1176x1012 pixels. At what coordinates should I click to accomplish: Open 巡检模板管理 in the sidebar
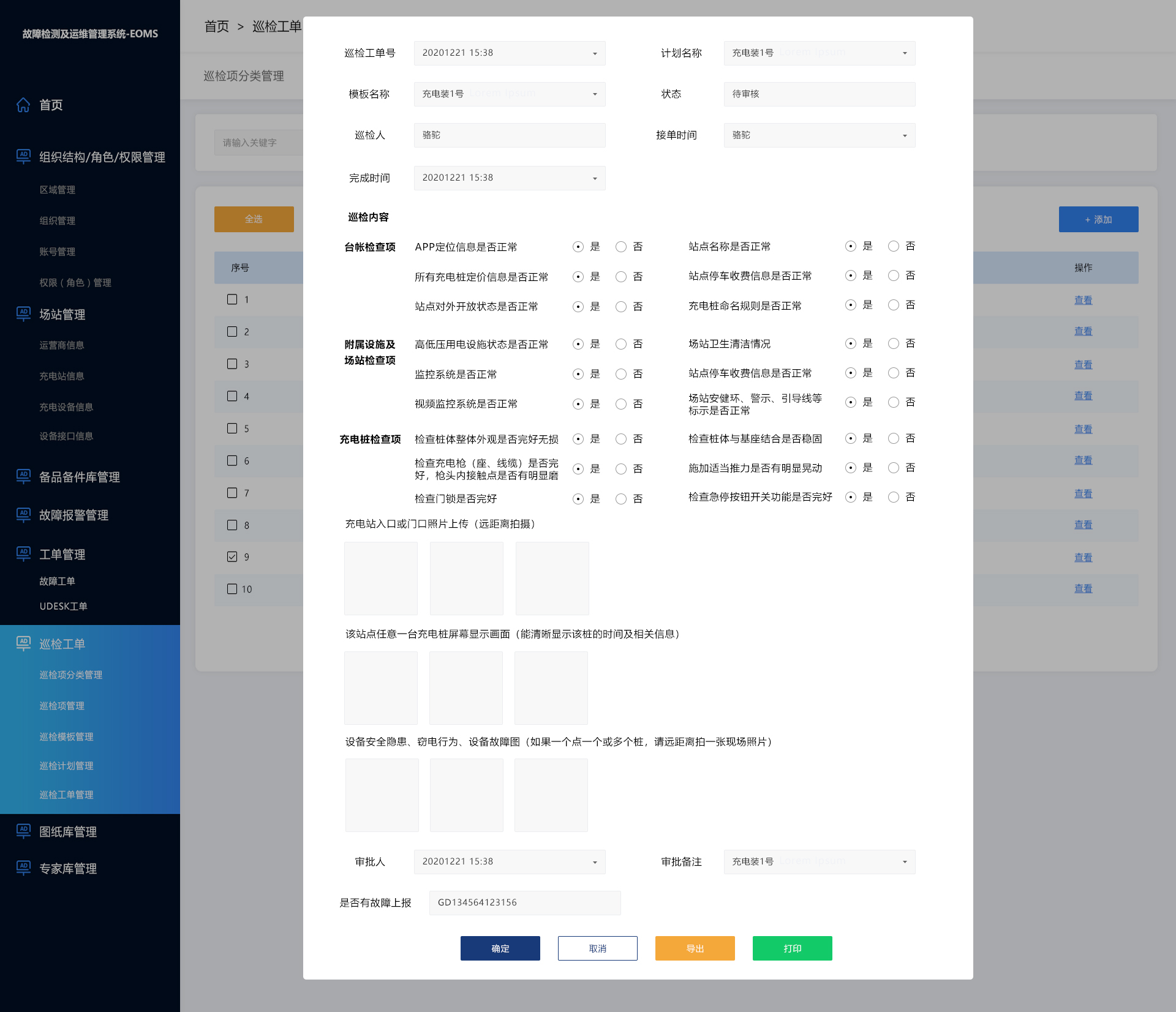click(66, 737)
